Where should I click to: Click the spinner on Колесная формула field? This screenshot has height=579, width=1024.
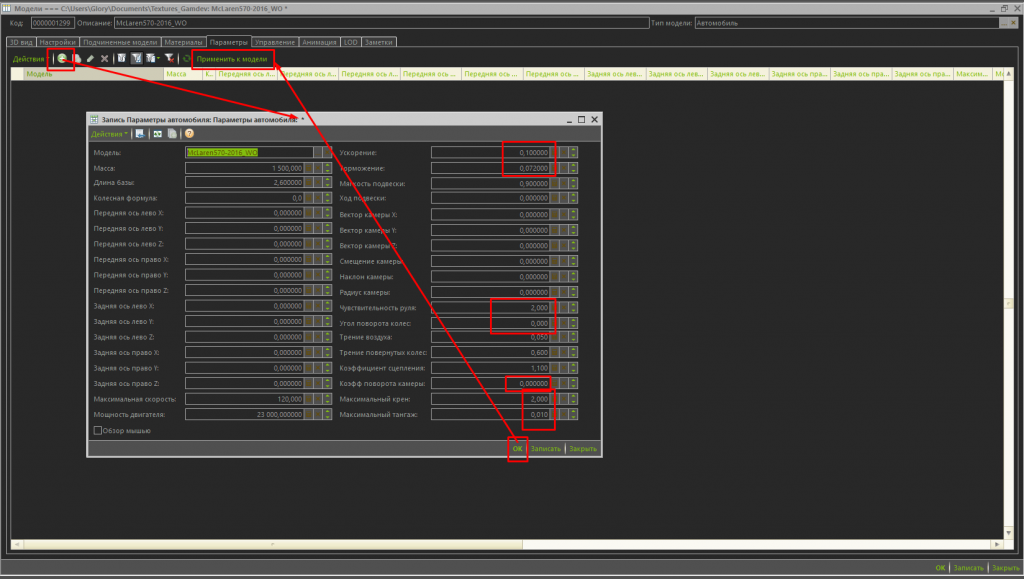pyautogui.click(x=328, y=198)
